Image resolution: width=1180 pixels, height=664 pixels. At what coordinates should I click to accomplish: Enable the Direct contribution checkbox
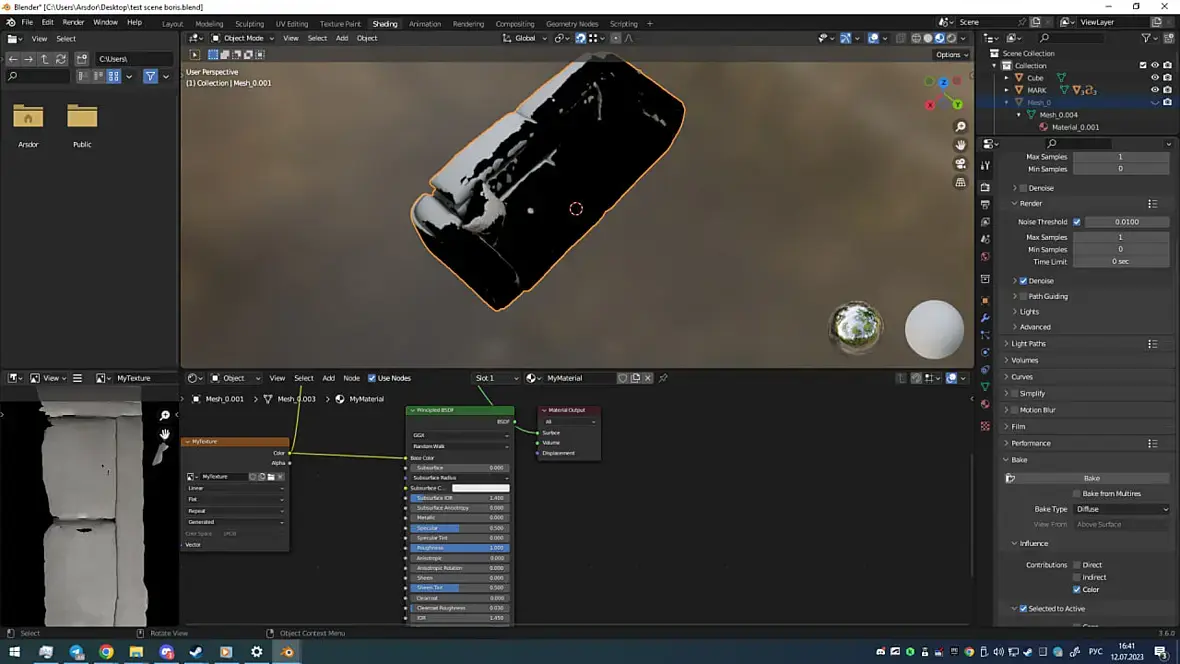click(1077, 565)
